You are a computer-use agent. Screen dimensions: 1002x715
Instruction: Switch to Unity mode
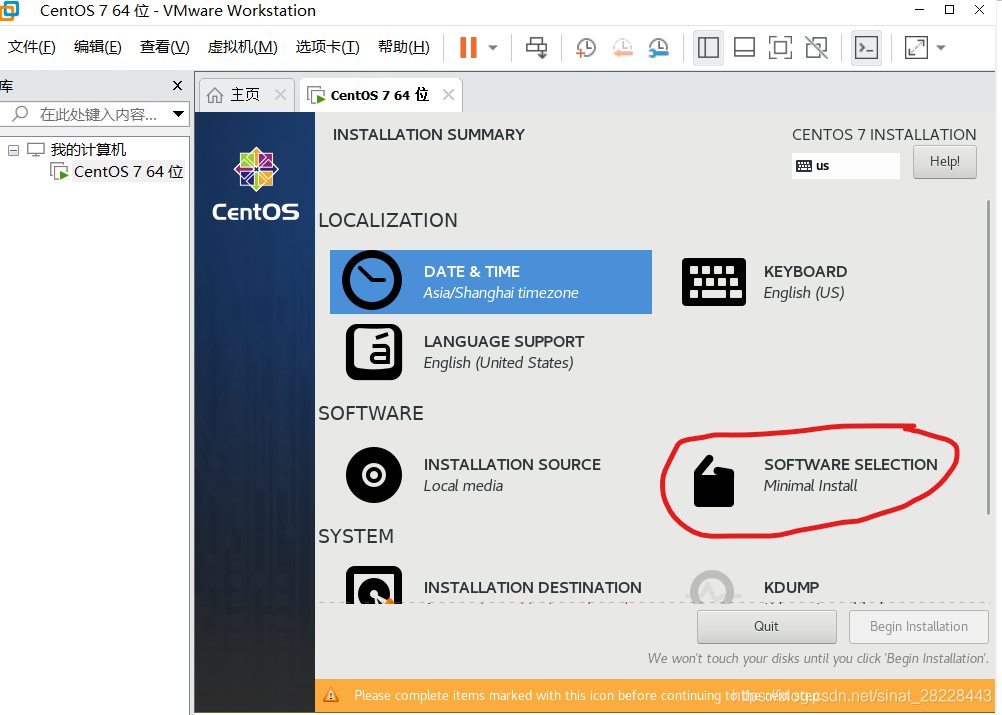tap(816, 47)
